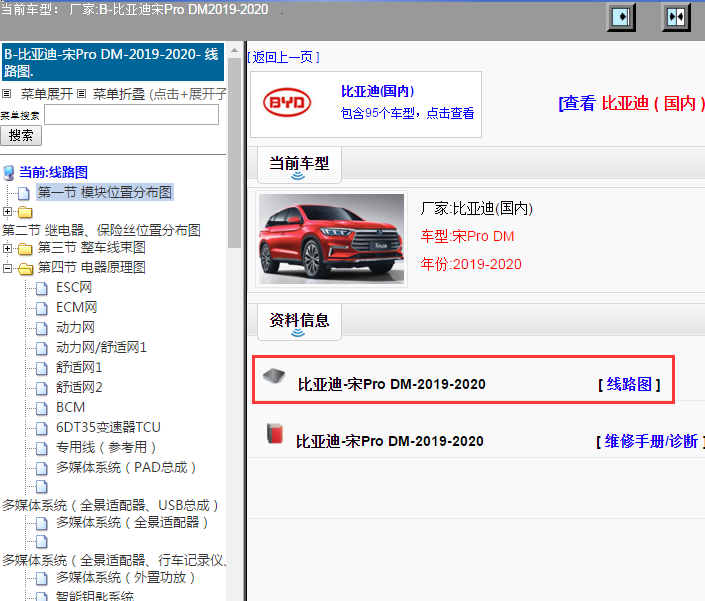Click the page icon beside ESC网
Screen dimensions: 705x601
tap(42, 288)
